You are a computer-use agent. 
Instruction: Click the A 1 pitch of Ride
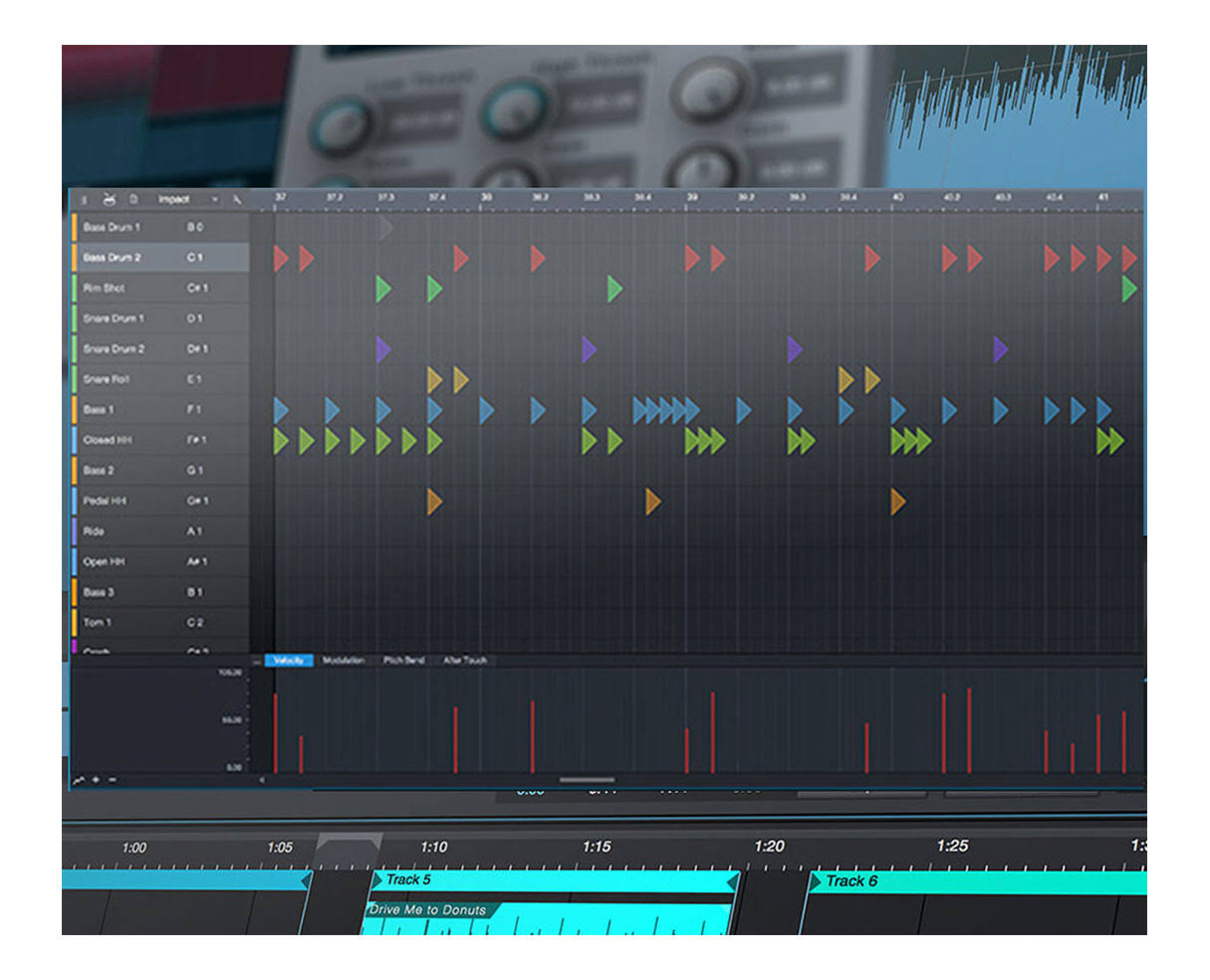[195, 531]
